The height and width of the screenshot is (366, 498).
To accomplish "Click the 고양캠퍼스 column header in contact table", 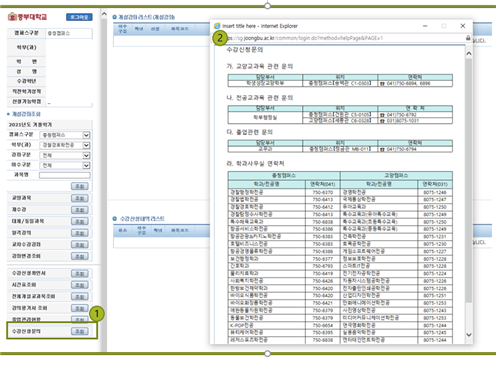I will point(396,175).
